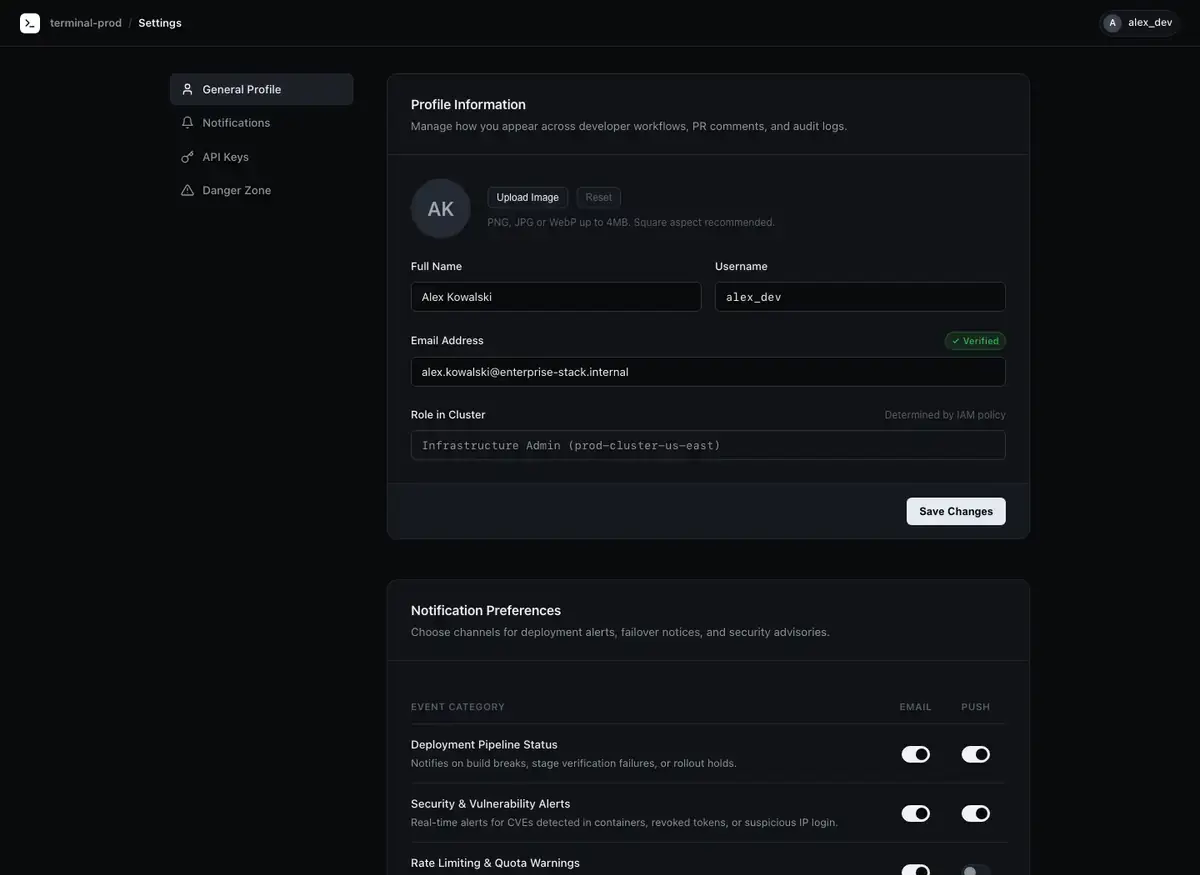The height and width of the screenshot is (875, 1200).
Task: Click the 'Profile Information' heading
Action: 468,104
